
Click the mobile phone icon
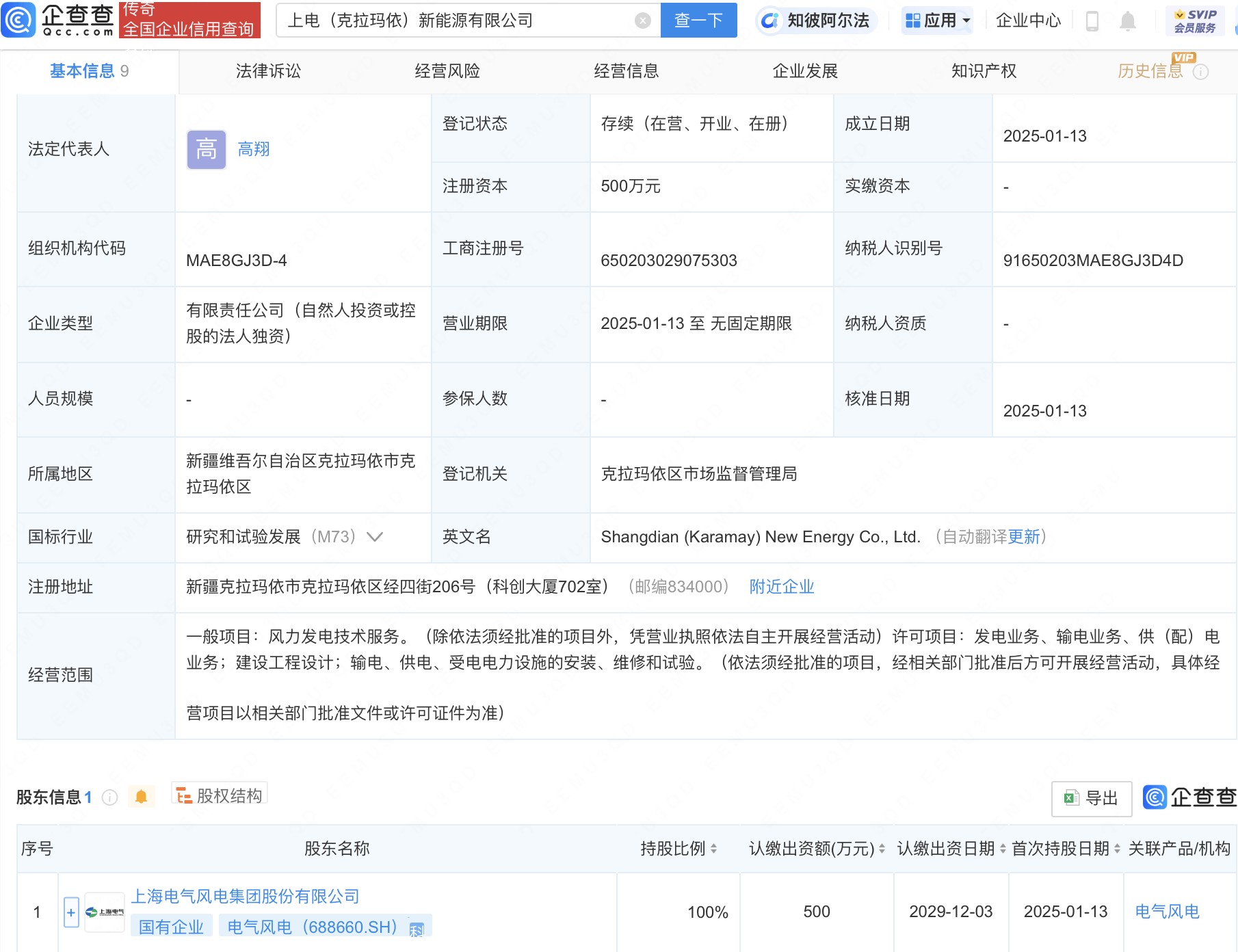point(1092,21)
